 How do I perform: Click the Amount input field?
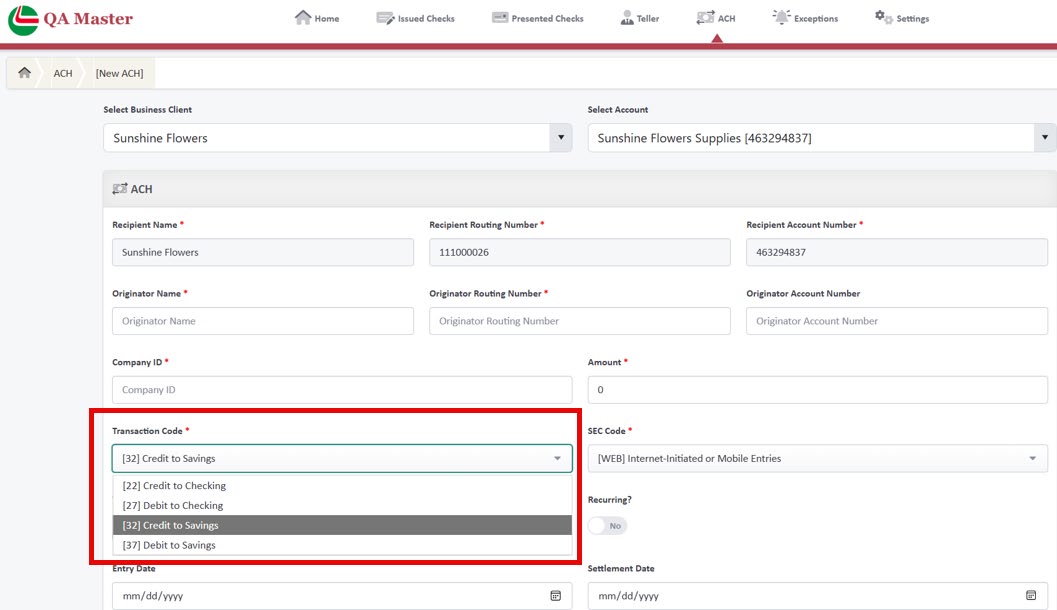tap(817, 390)
